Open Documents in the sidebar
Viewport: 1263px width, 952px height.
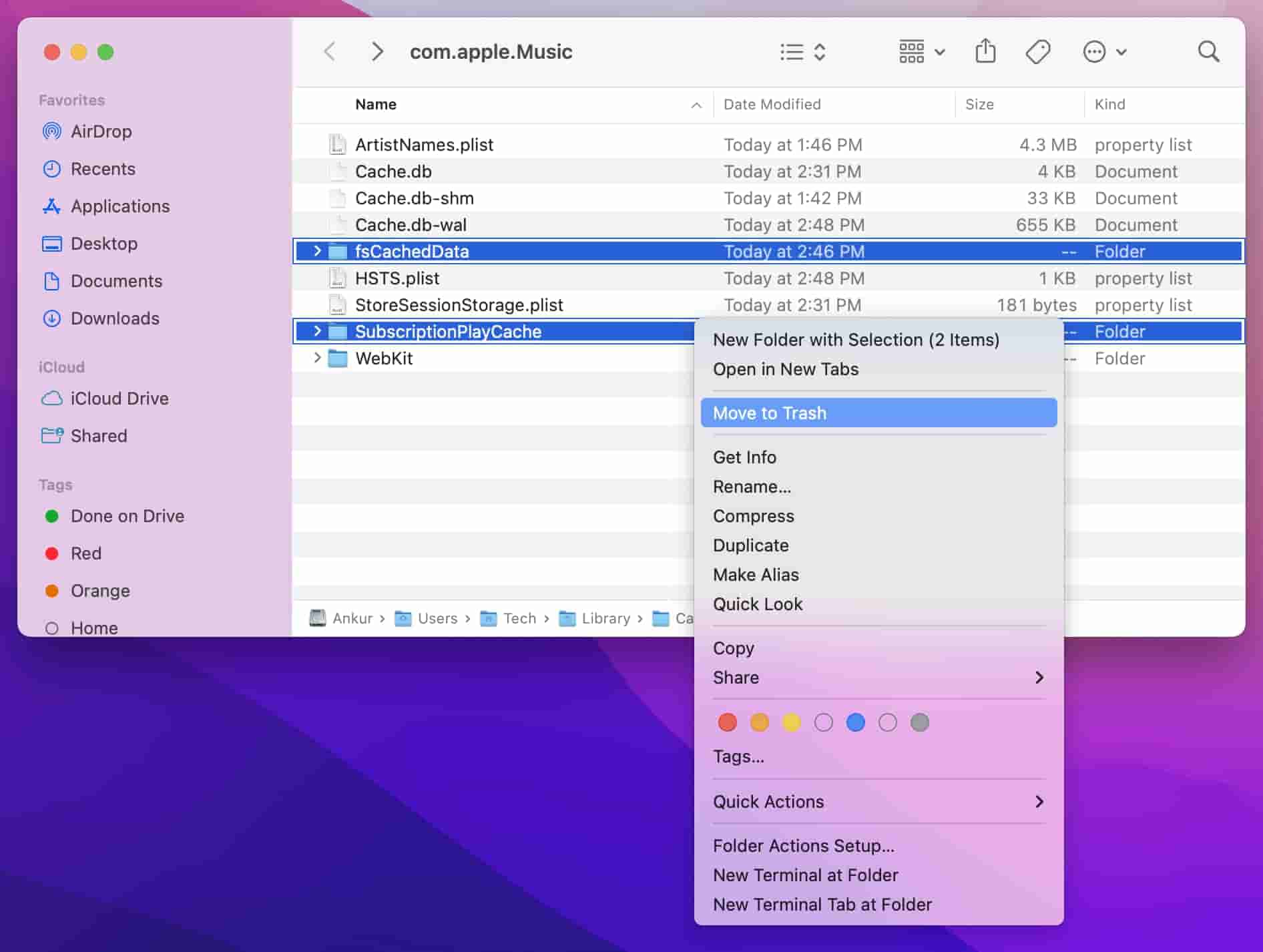(102, 281)
